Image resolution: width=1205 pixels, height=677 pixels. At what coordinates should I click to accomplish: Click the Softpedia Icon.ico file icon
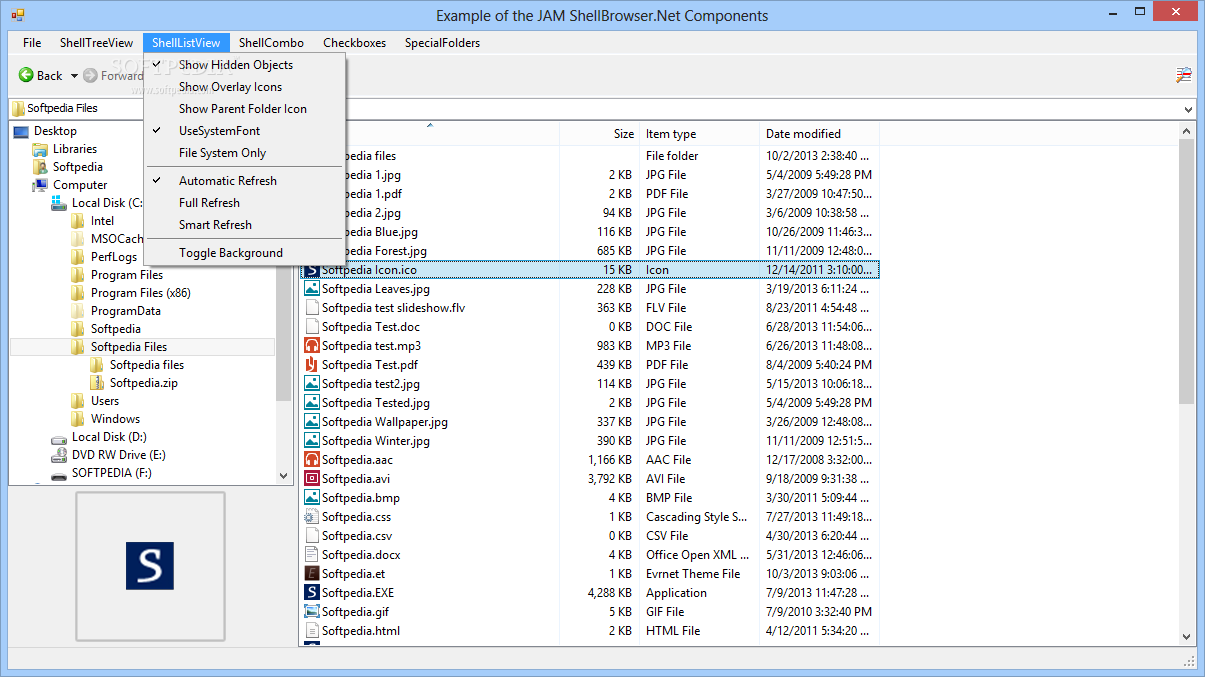[x=312, y=270]
